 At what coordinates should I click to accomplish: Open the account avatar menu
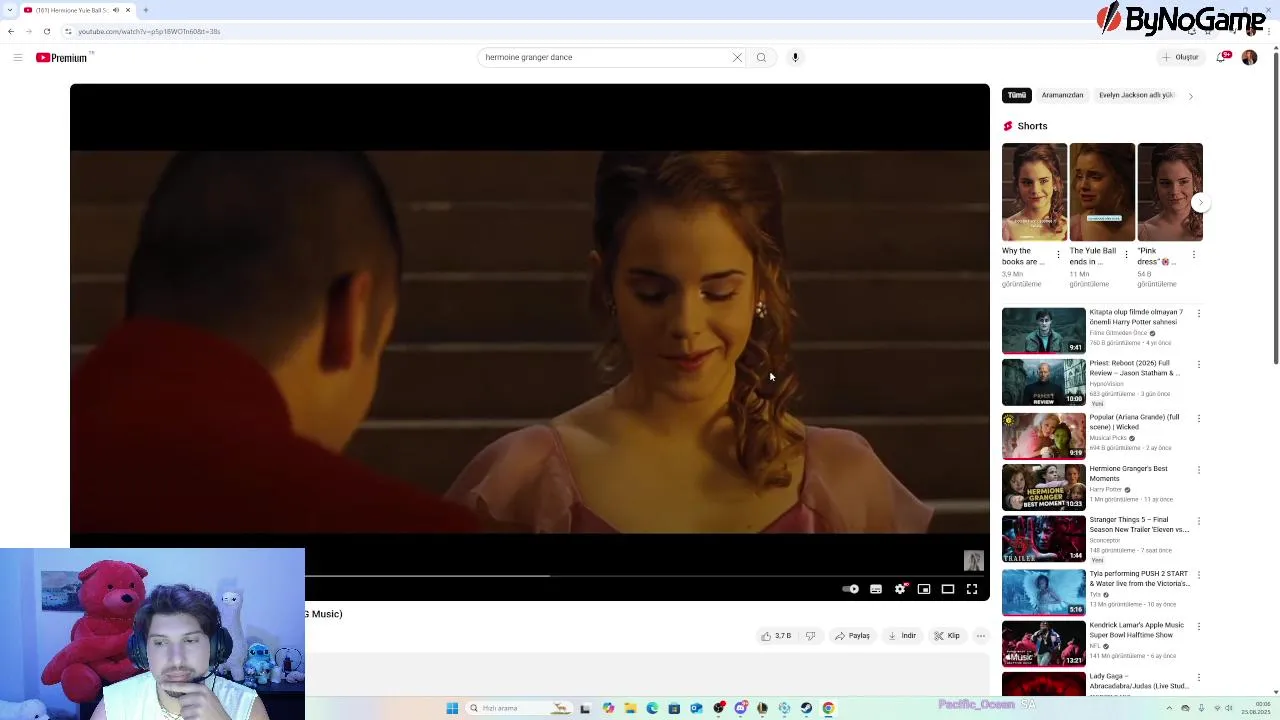coord(1249,57)
